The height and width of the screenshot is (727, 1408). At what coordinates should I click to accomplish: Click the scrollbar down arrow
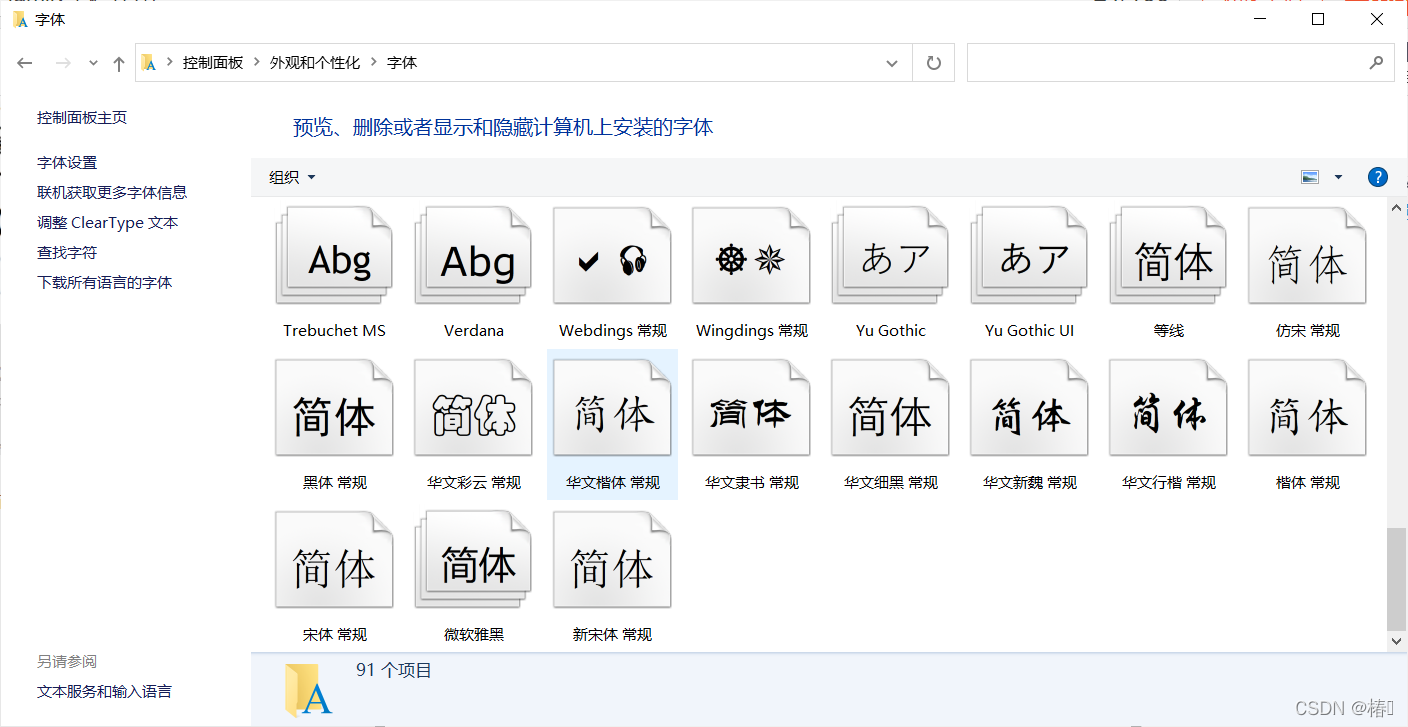1397,640
